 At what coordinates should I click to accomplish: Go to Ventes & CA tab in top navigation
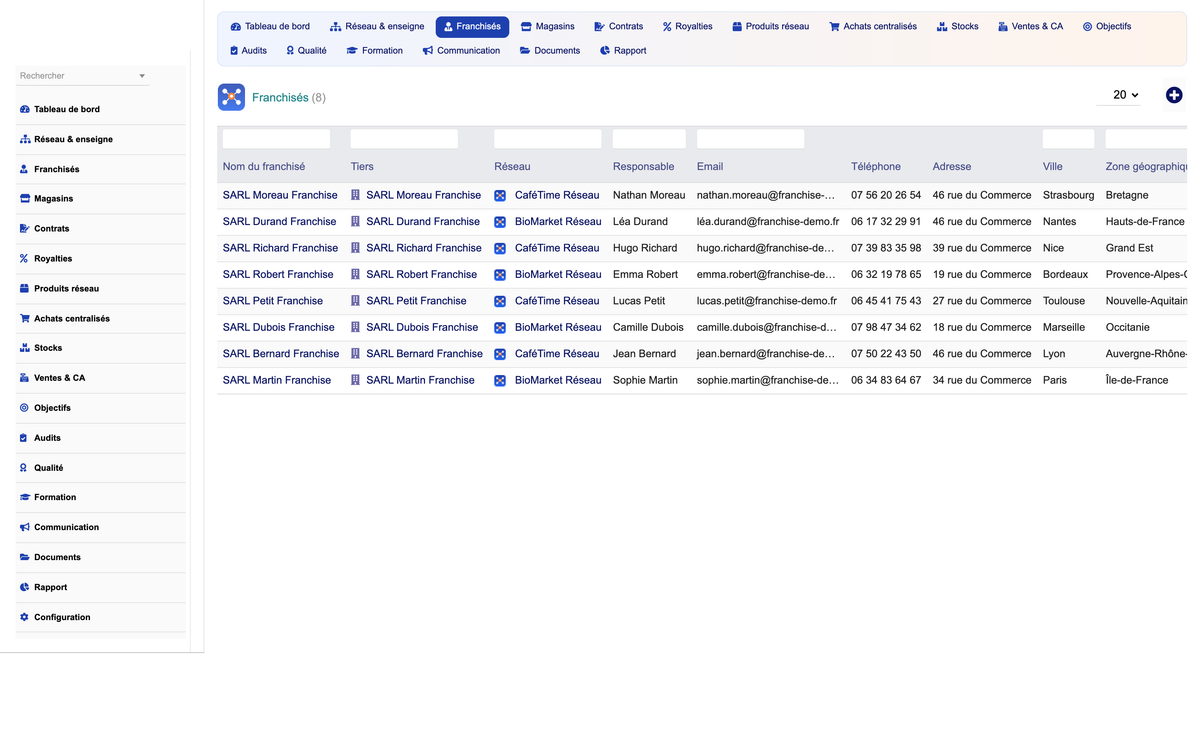click(1030, 26)
